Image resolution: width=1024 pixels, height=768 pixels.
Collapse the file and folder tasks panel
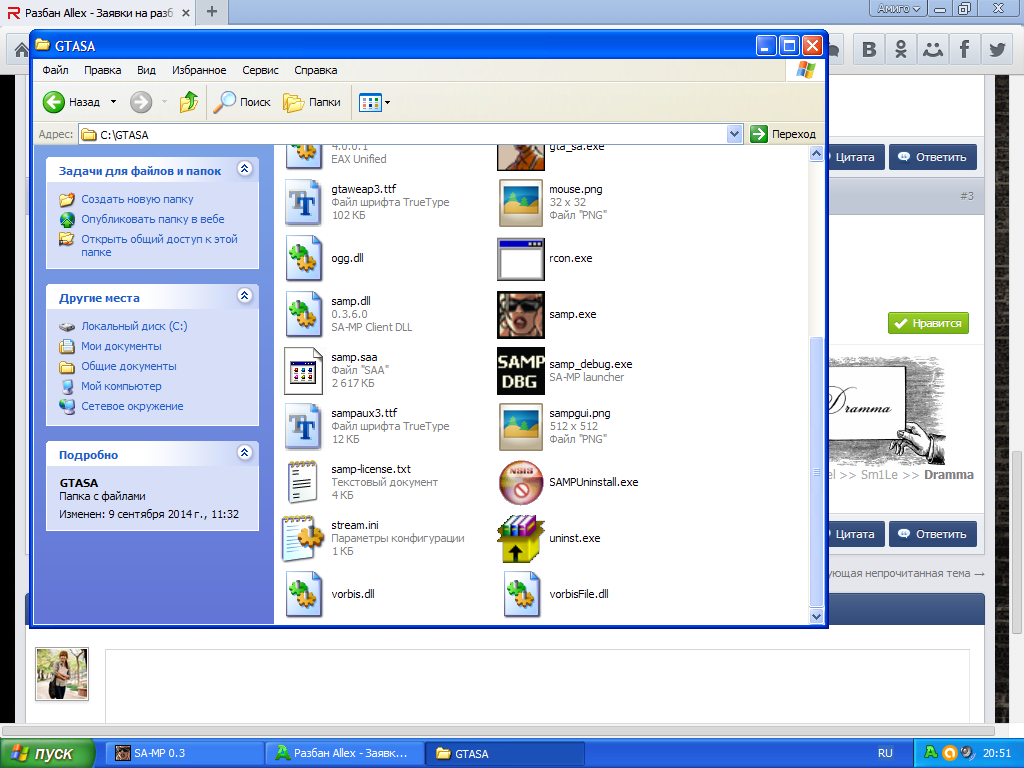point(244,169)
